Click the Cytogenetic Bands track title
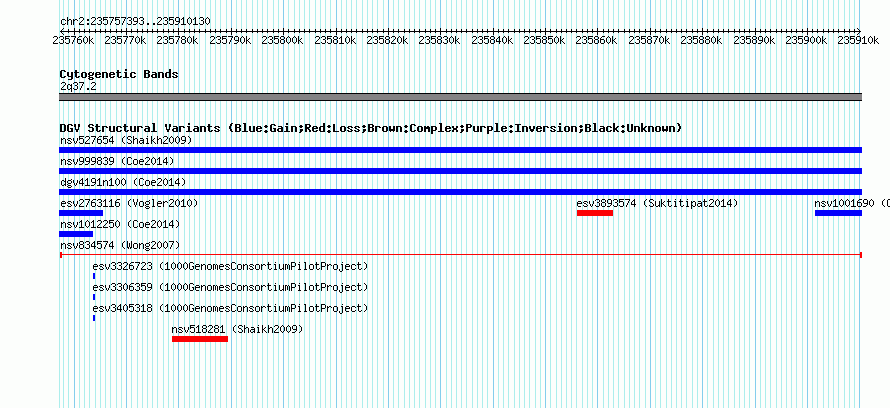890x408 pixels. pos(119,74)
